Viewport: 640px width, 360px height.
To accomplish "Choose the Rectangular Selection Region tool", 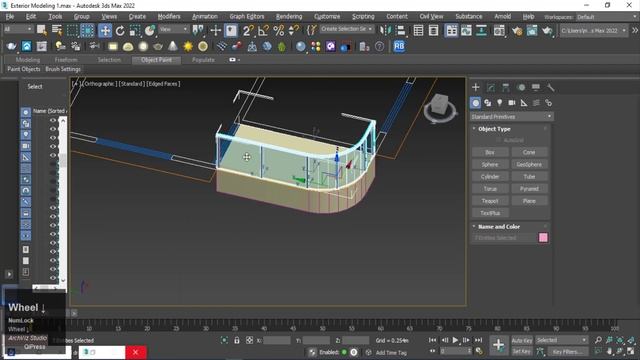I will pyautogui.click(x=72, y=30).
